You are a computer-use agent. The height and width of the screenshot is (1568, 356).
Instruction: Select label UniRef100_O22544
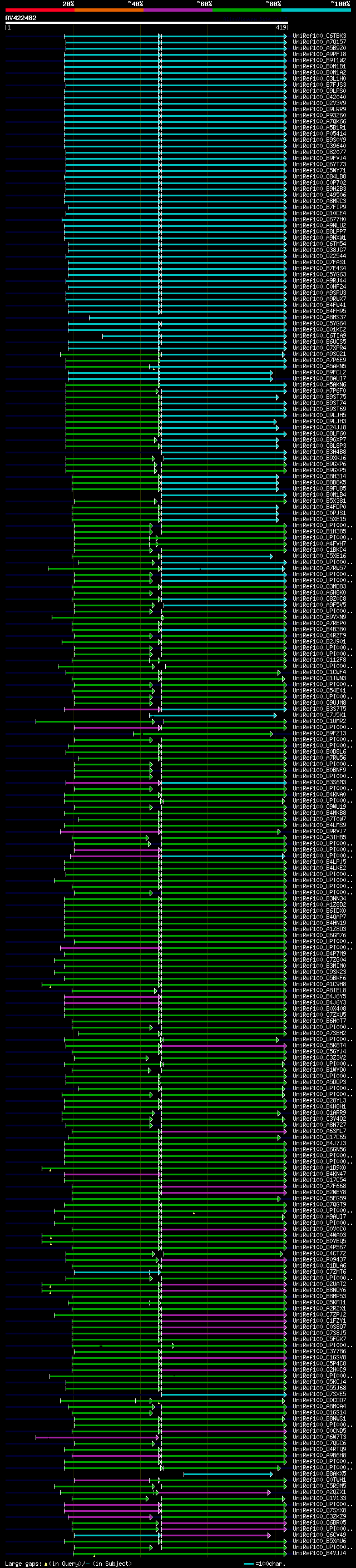click(319, 256)
